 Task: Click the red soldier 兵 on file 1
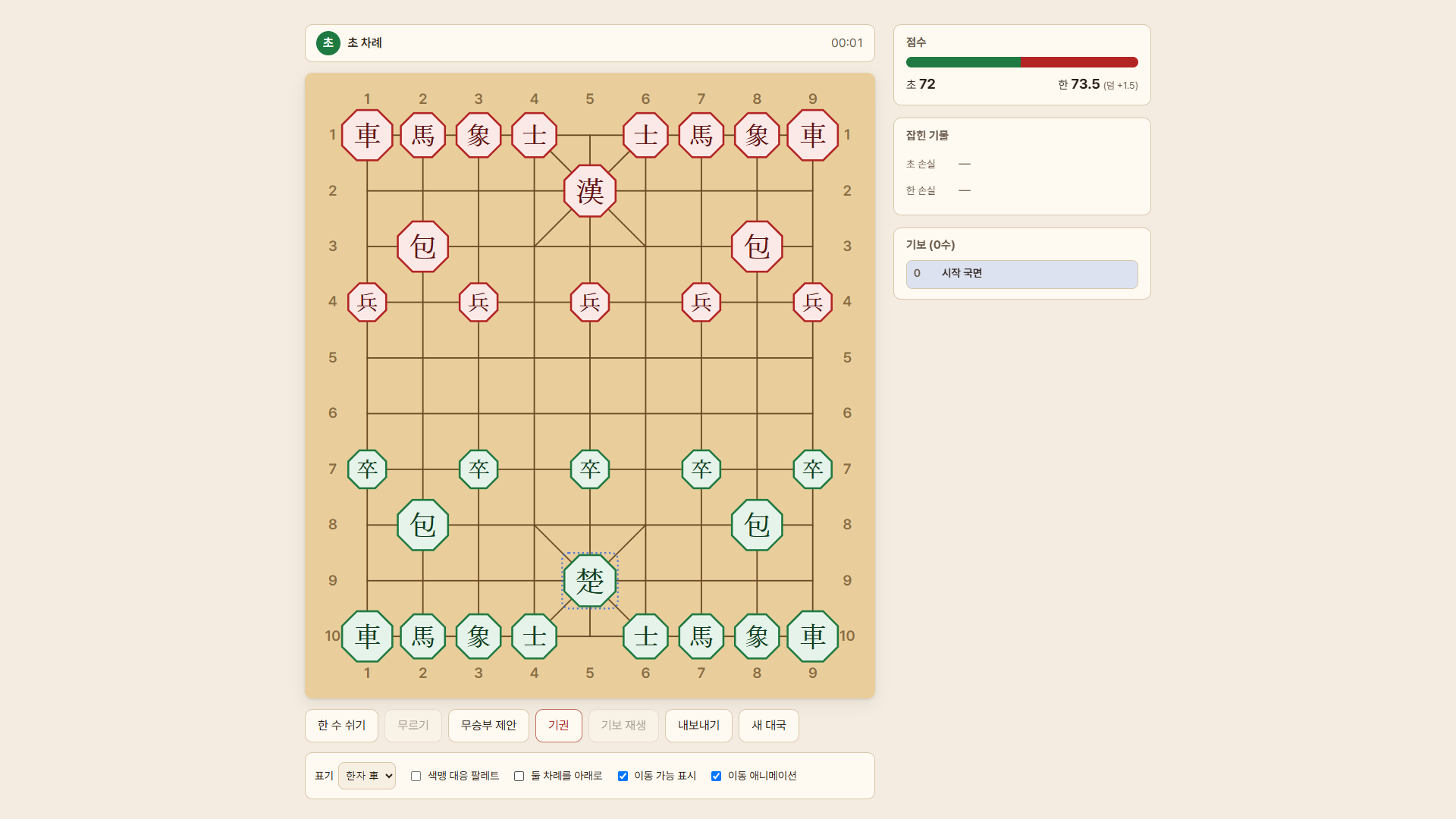click(367, 302)
